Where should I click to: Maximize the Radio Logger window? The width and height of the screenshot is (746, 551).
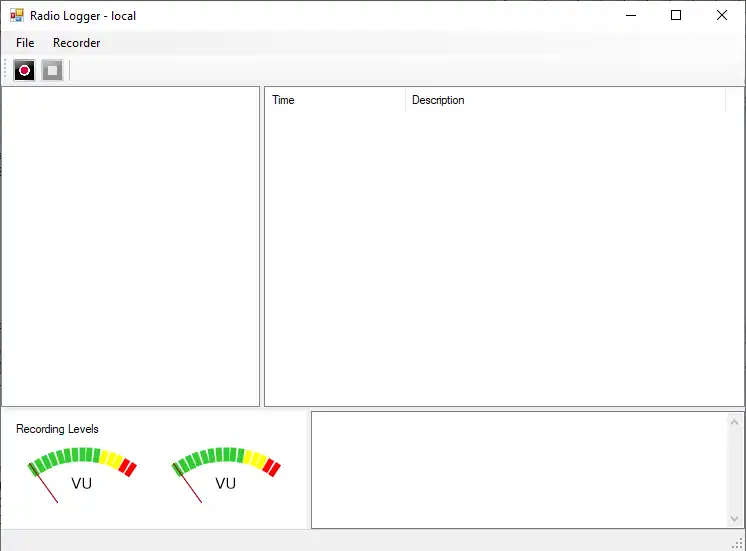coord(676,15)
